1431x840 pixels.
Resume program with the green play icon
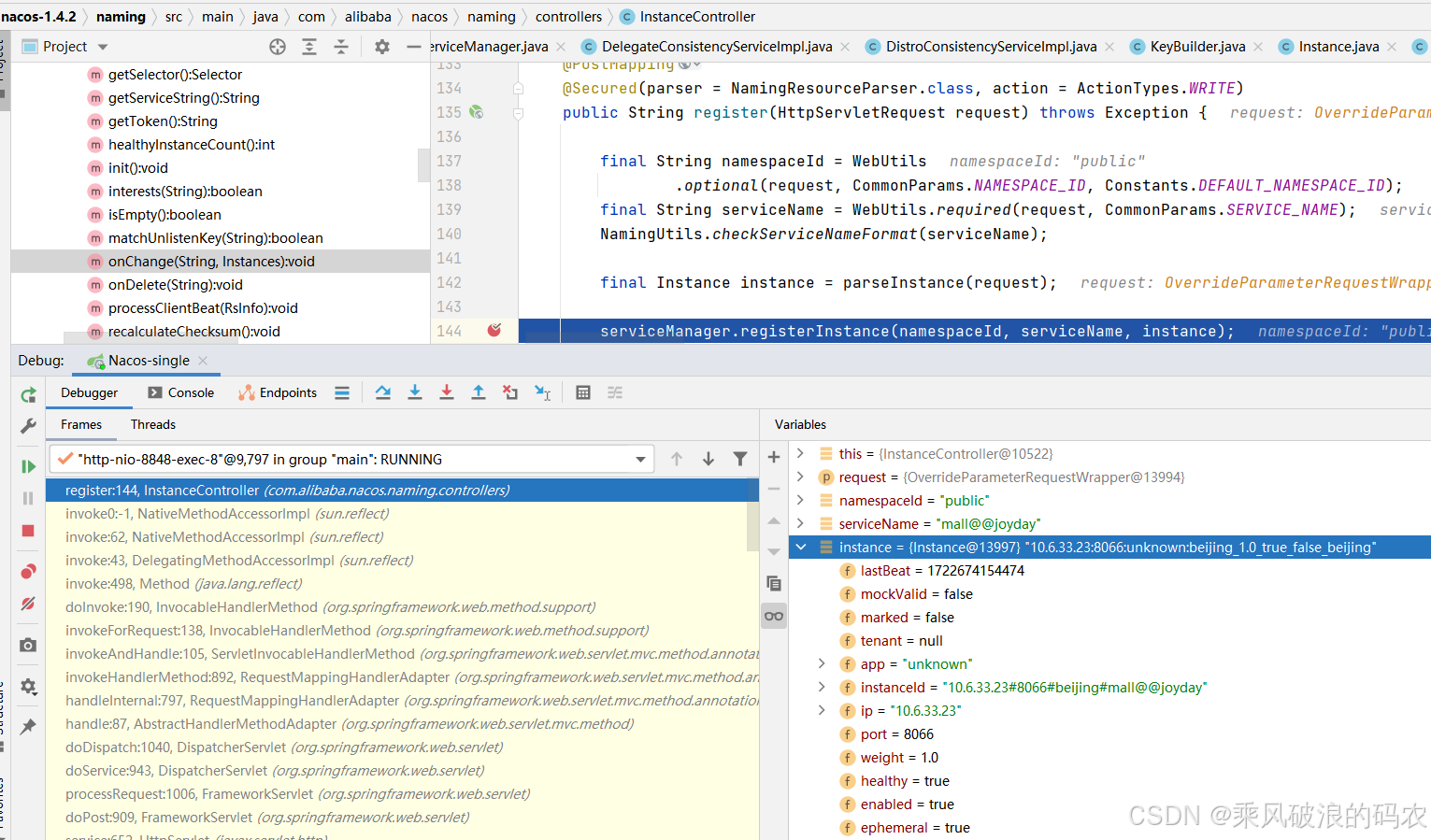click(28, 466)
